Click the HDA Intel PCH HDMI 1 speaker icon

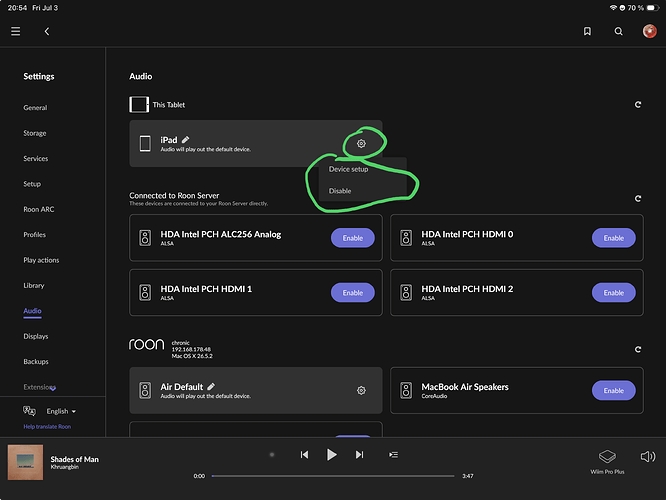145,293
